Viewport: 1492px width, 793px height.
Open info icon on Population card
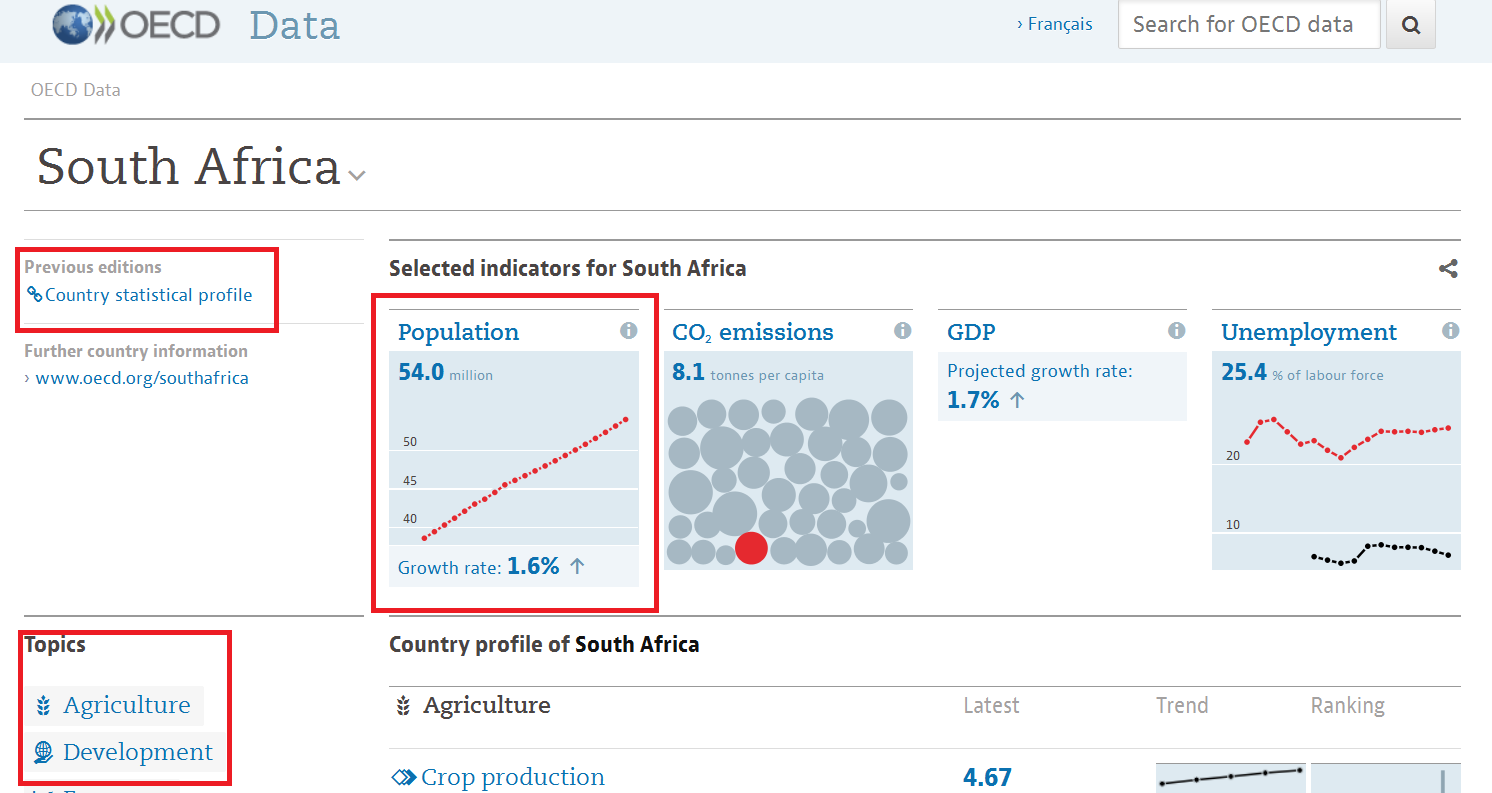pyautogui.click(x=628, y=331)
